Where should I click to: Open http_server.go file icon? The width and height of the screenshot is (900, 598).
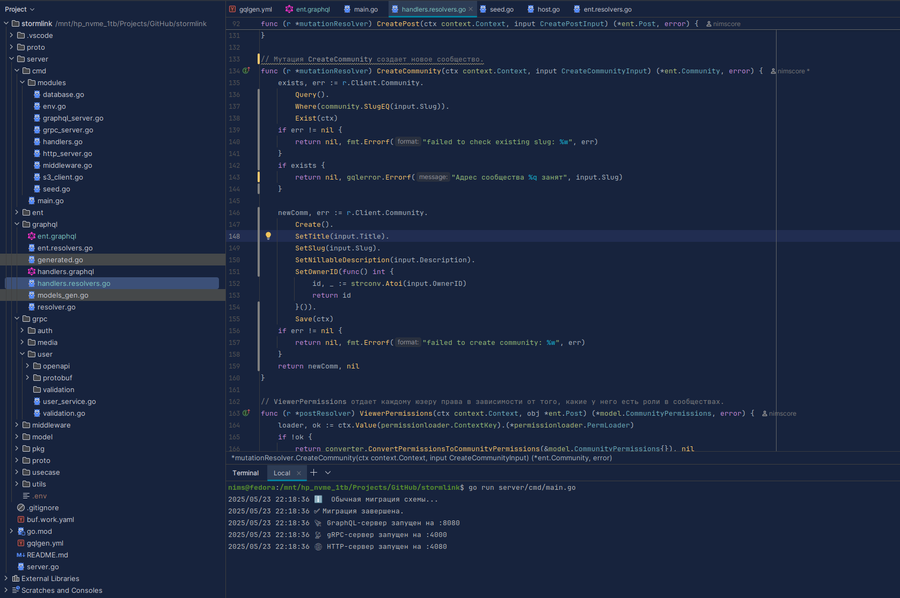[x=37, y=153]
